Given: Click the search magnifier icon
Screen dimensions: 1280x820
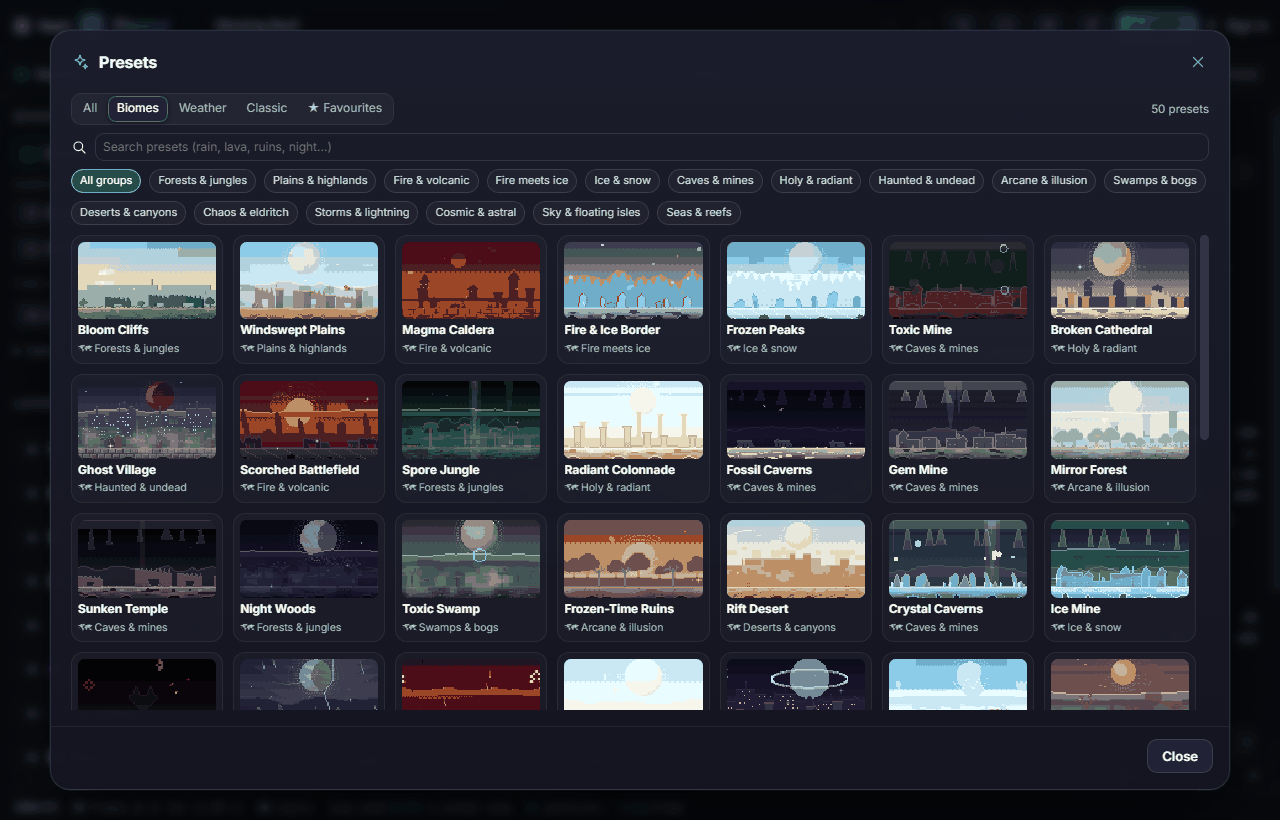Looking at the screenshot, I should [80, 147].
